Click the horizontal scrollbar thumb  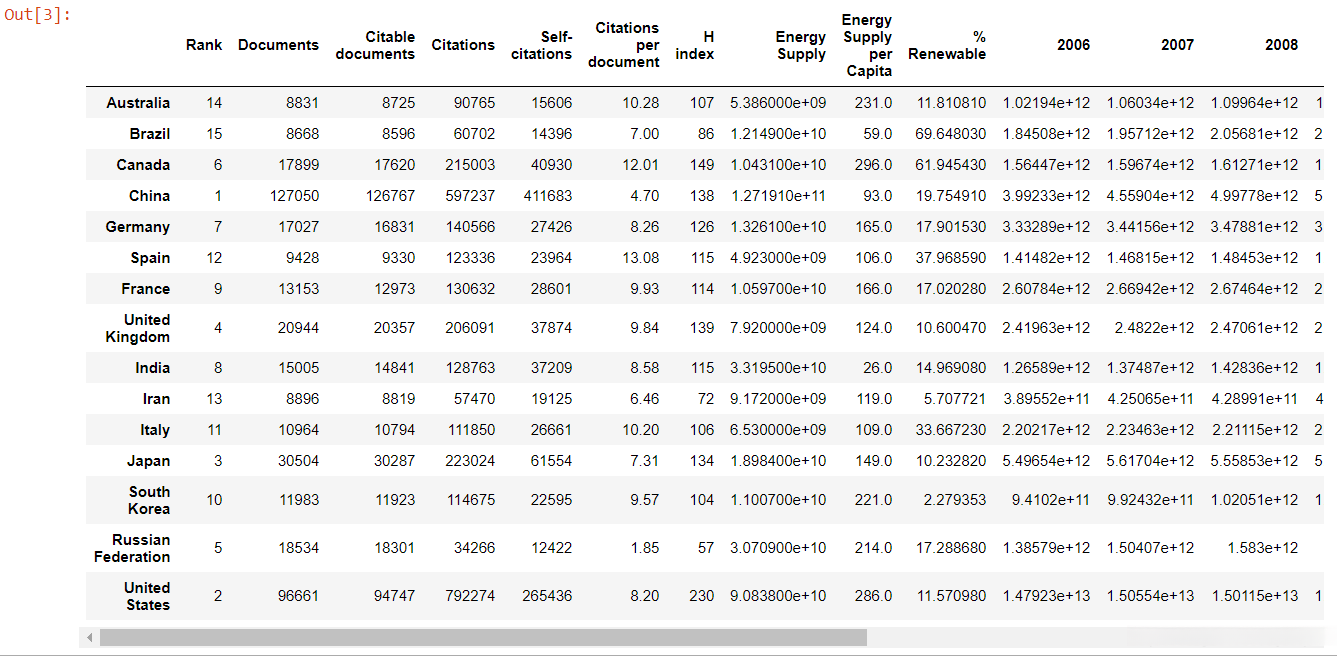pos(483,637)
